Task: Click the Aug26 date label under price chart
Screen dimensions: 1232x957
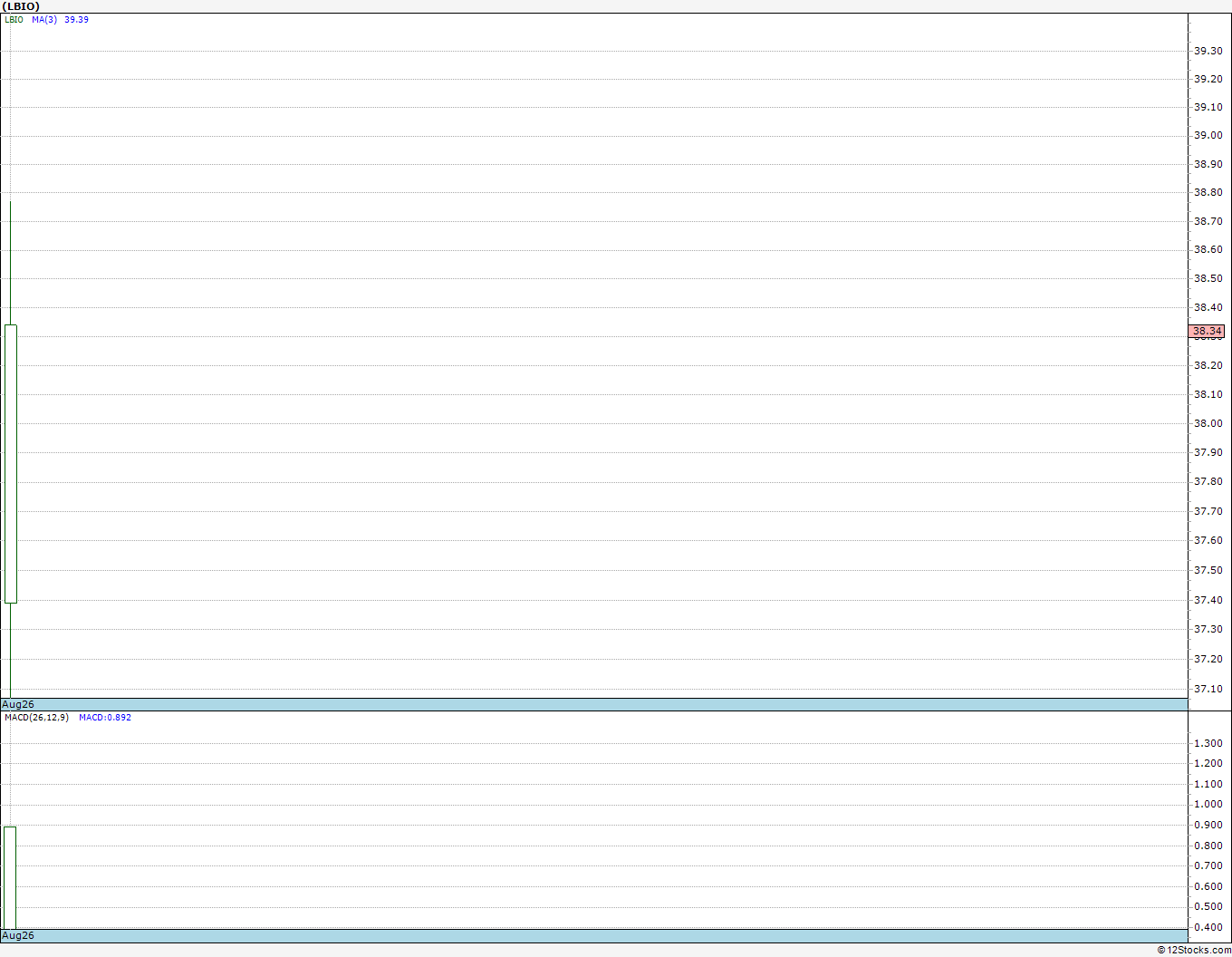Action: (x=18, y=704)
